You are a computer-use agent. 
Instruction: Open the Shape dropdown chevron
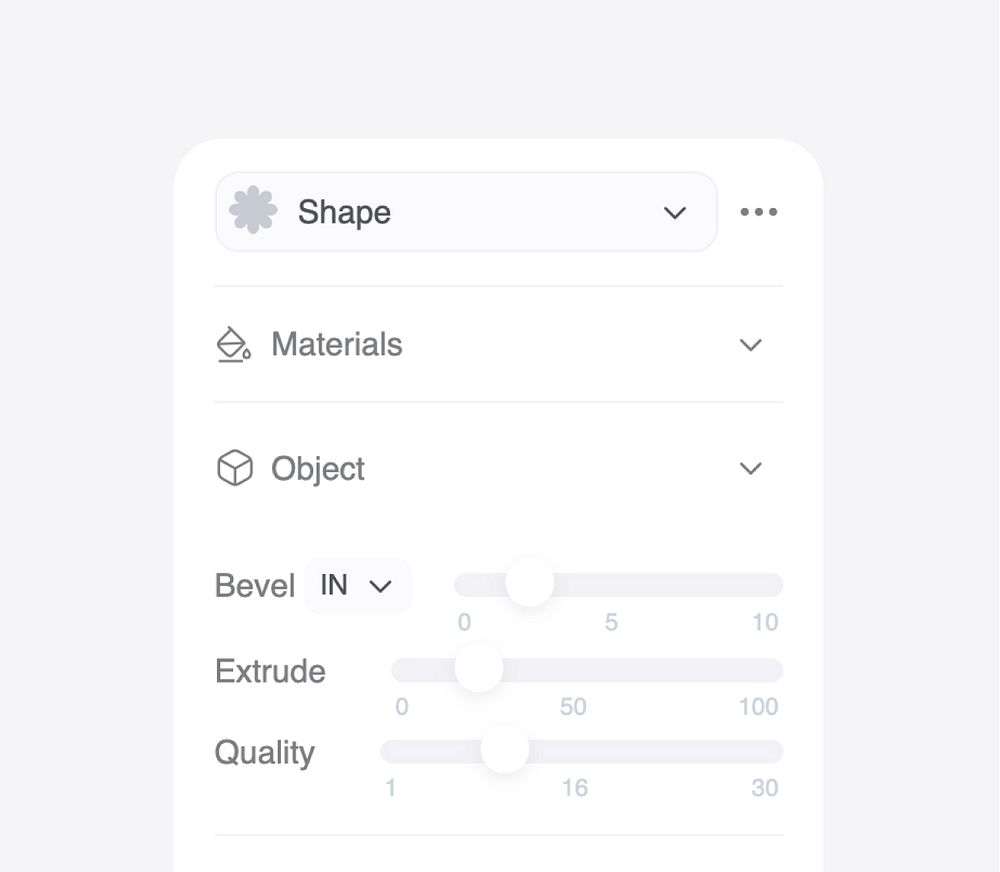click(x=675, y=212)
